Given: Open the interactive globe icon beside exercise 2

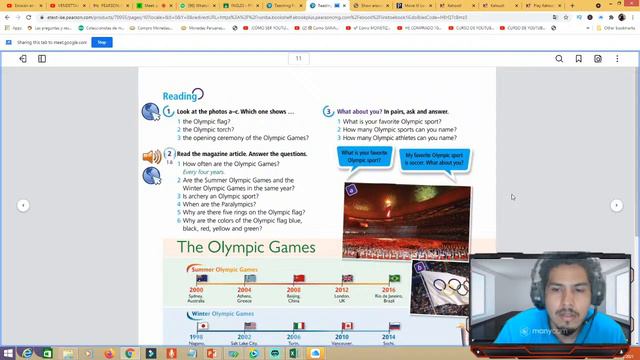Looking at the screenshot, I should [x=151, y=176].
